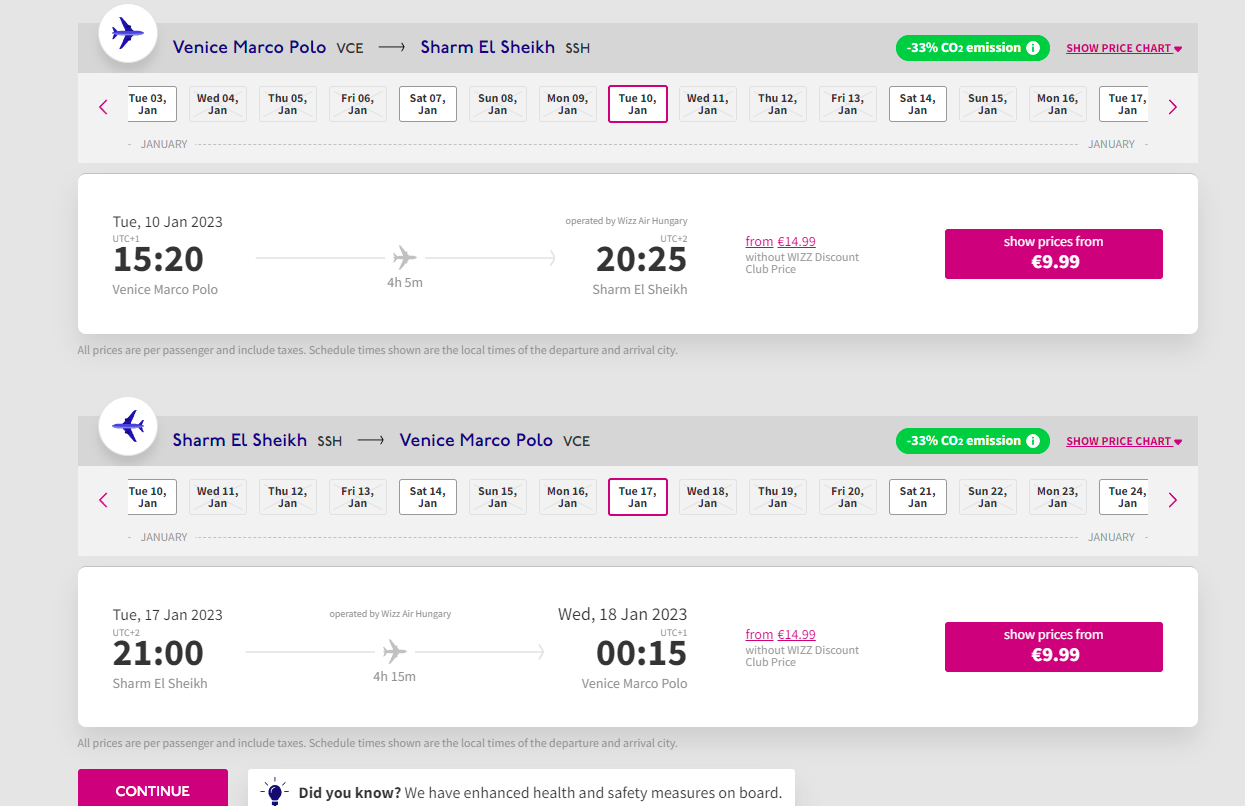The image size is (1245, 806).
Task: Select Sat 07, Jan outbound date
Action: click(428, 104)
